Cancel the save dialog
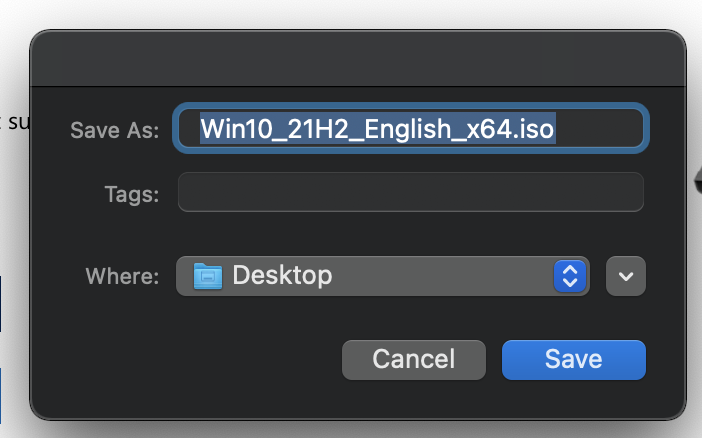This screenshot has height=438, width=702. pyautogui.click(x=414, y=360)
